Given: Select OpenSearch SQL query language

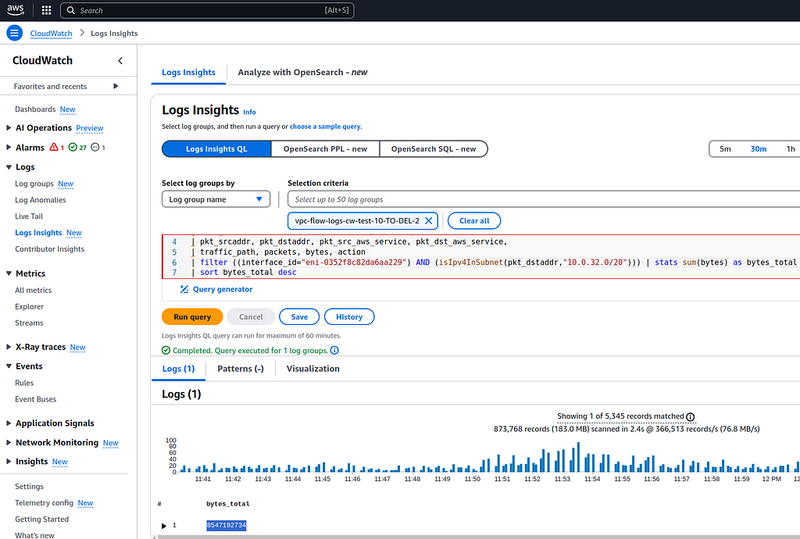Looking at the screenshot, I should [433, 149].
